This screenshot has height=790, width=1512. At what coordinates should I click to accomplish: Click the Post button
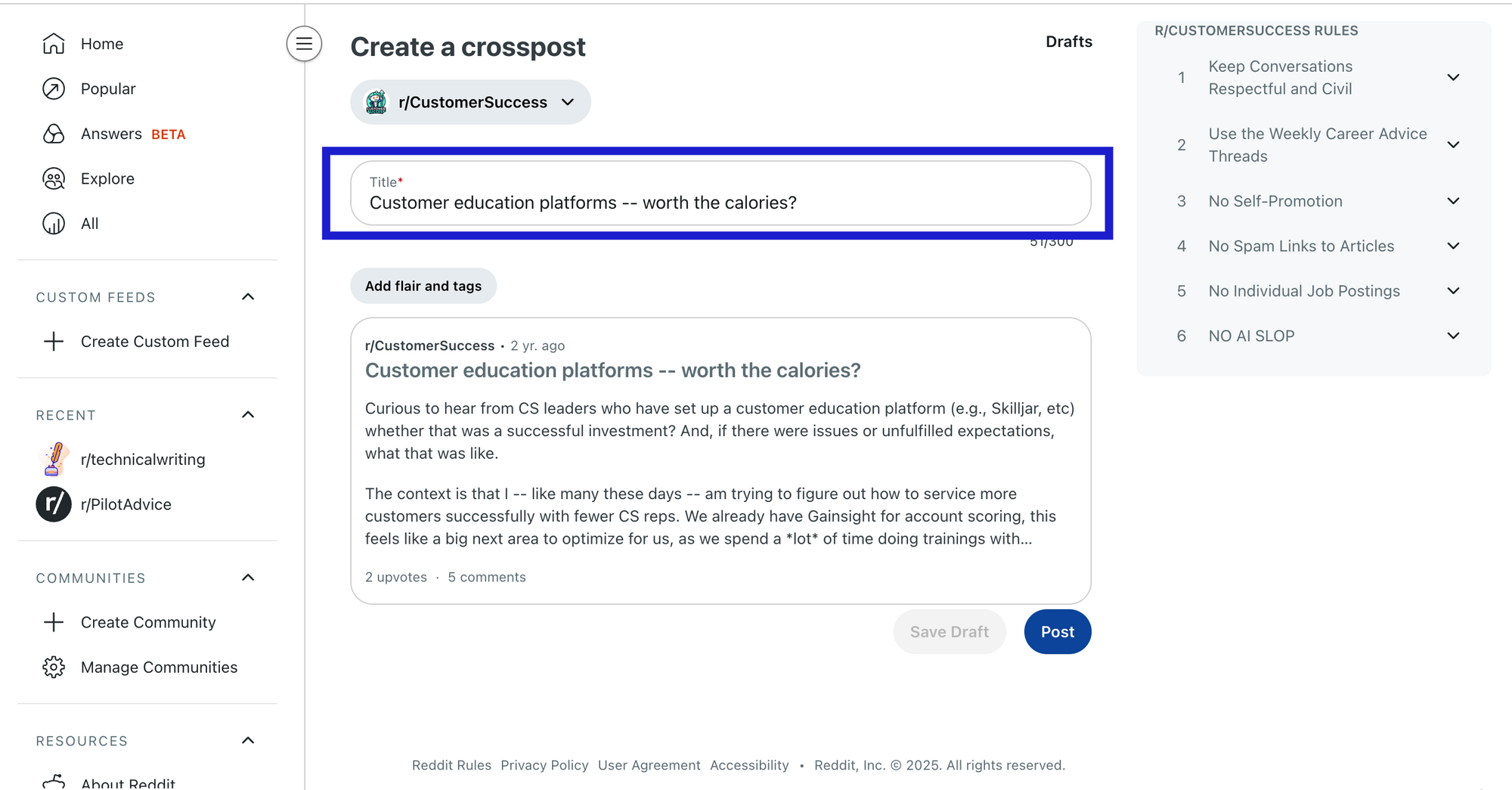1057,631
